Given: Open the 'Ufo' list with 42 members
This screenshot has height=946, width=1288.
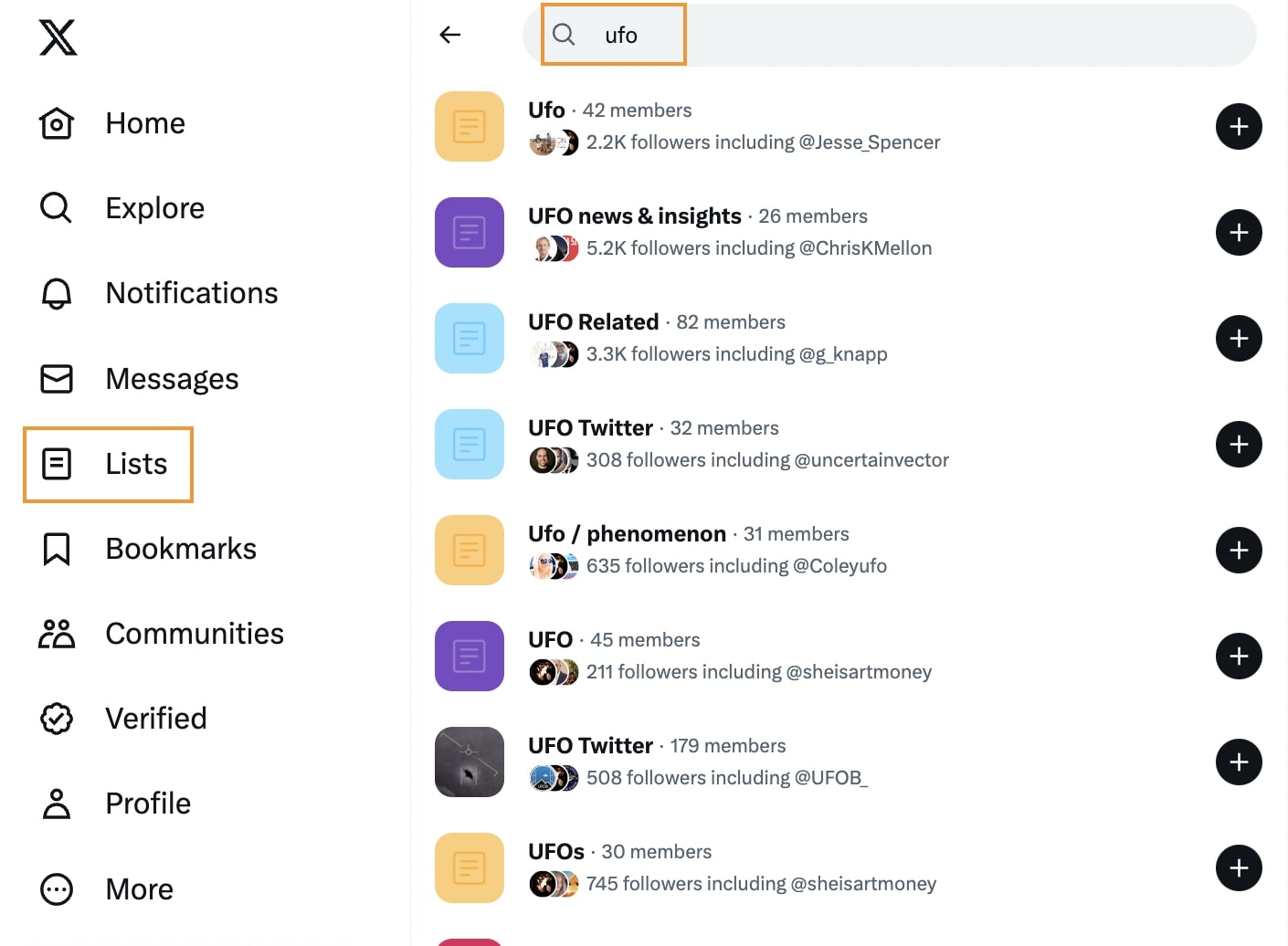Looking at the screenshot, I should coord(546,110).
